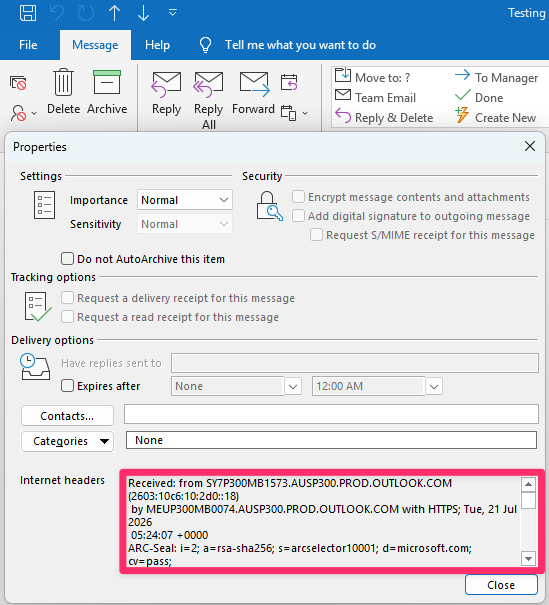Open Customize Quick Access Toolbar dropdown
Viewport: 549px width, 605px height.
(x=172, y=13)
